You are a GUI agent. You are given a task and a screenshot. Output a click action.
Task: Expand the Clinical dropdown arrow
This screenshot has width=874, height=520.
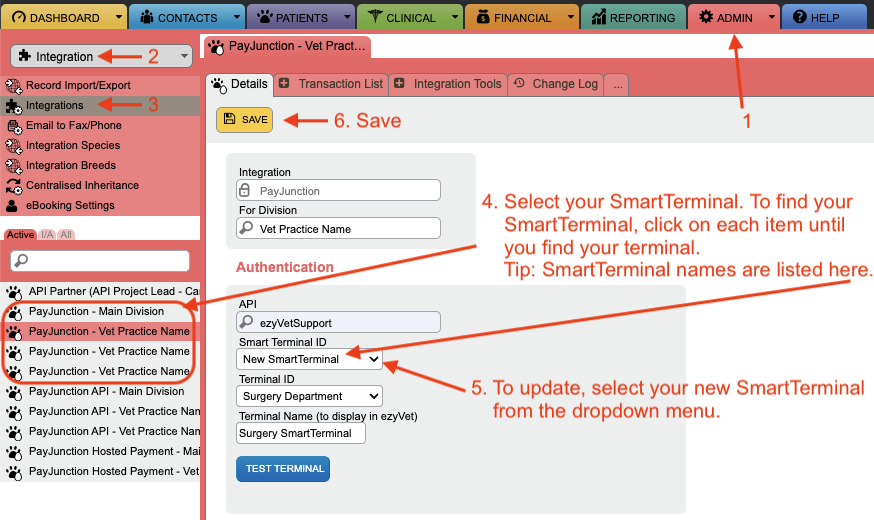pyautogui.click(x=455, y=17)
